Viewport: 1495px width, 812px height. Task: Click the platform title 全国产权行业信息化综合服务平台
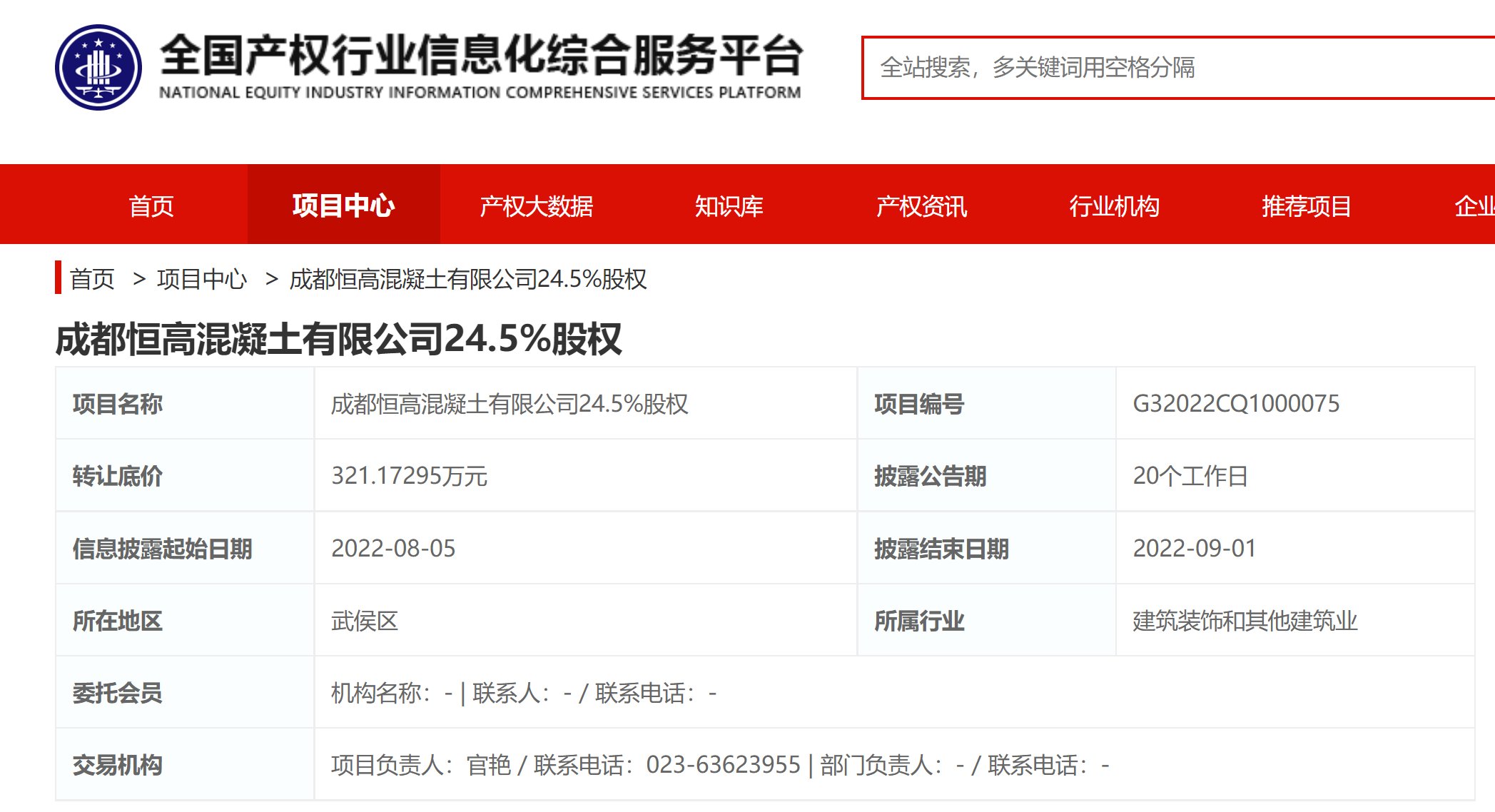click(481, 56)
